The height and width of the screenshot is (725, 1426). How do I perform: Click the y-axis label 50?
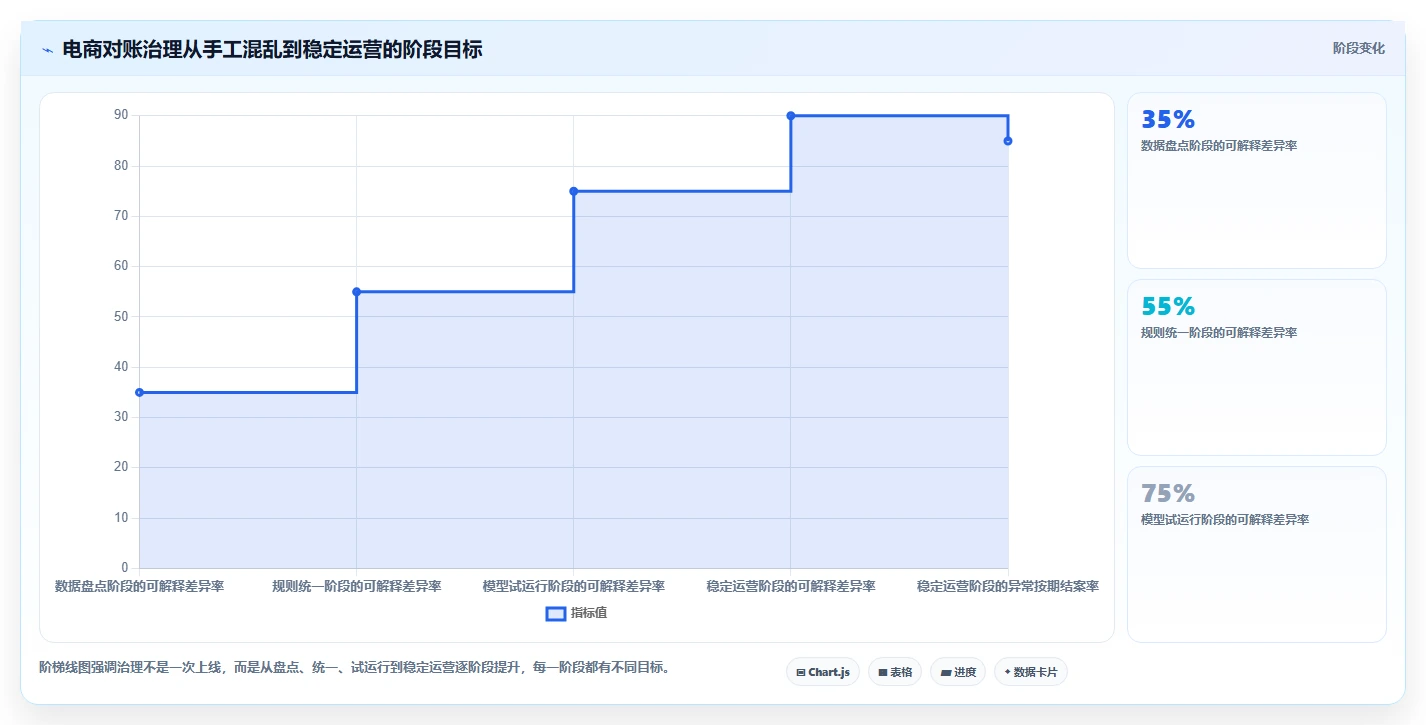(x=121, y=316)
